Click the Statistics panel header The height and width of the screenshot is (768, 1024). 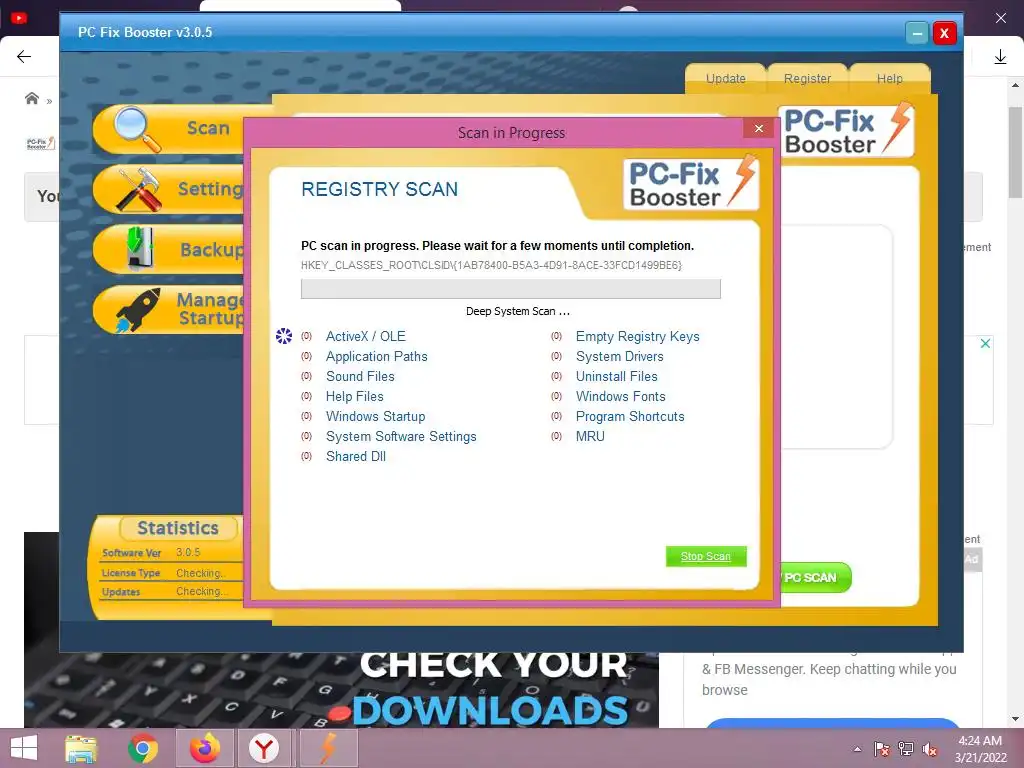click(178, 528)
